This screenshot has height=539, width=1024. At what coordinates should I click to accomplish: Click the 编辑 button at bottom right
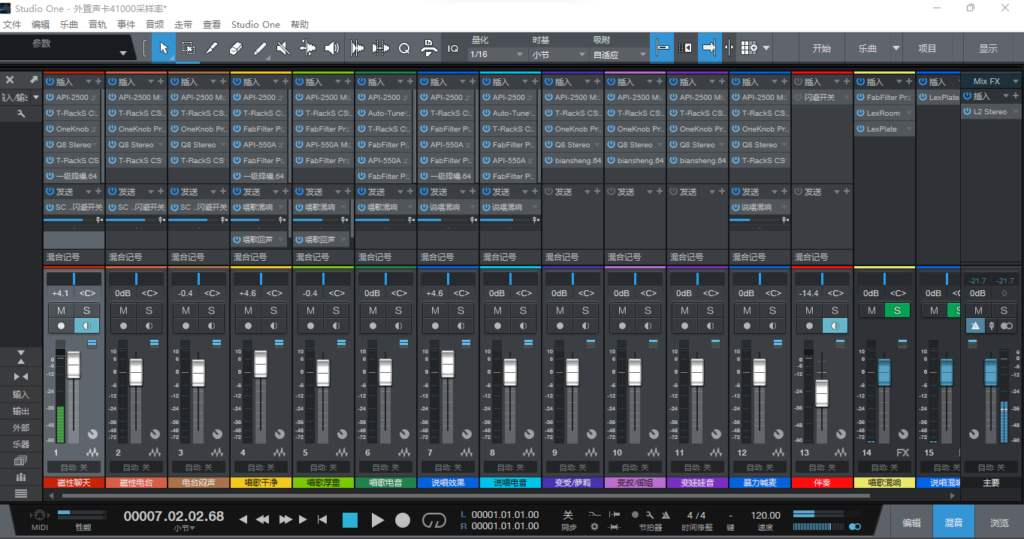click(912, 522)
